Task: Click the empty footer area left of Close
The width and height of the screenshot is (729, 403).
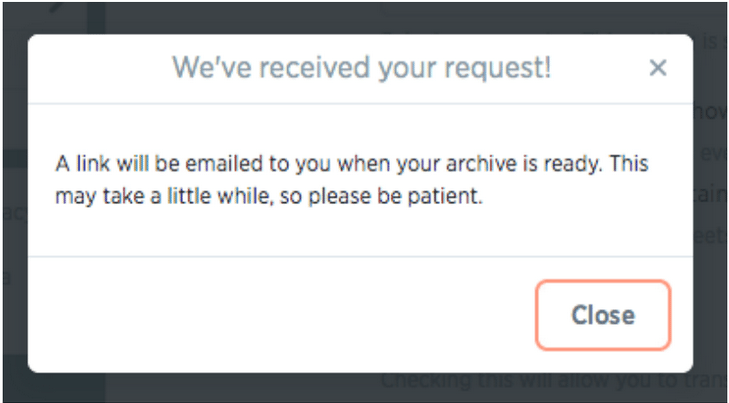Action: click(x=281, y=315)
